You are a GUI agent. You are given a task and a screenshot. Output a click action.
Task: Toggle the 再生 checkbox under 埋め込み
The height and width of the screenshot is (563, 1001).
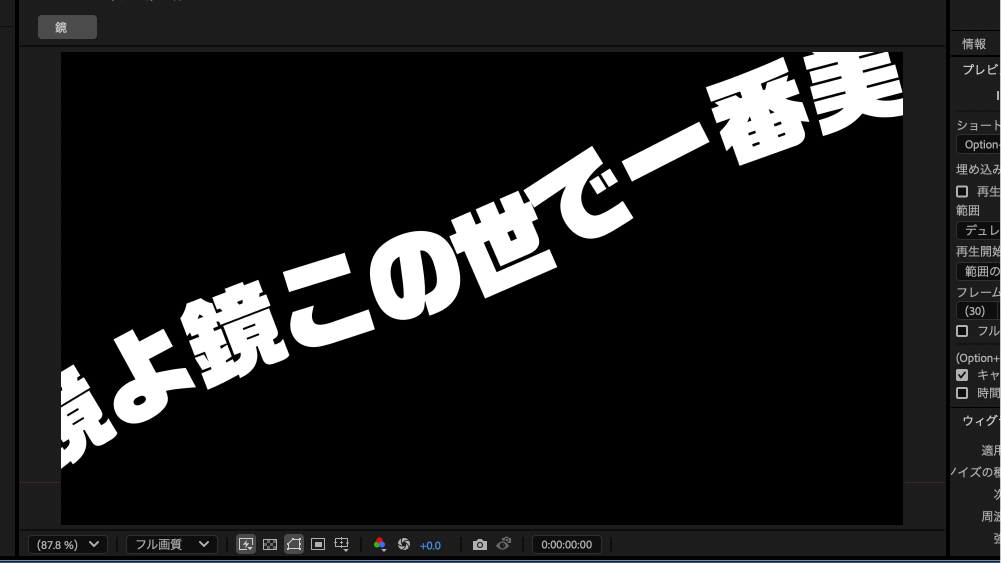coord(962,191)
